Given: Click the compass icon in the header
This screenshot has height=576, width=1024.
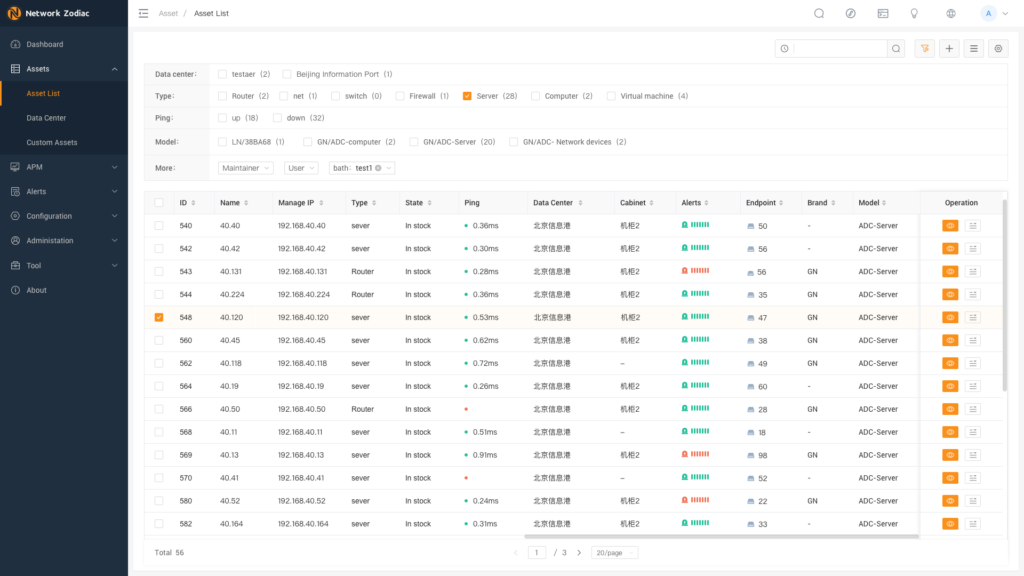Looking at the screenshot, I should 850,13.
